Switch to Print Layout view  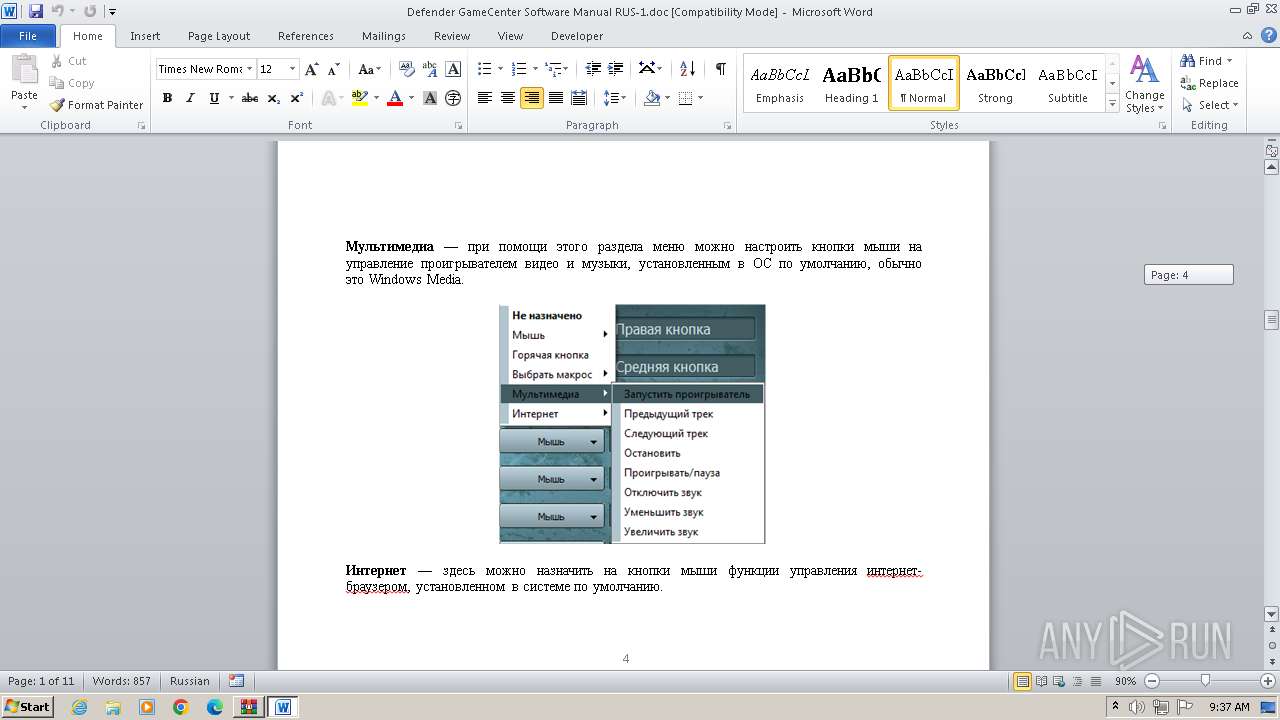coord(1023,681)
